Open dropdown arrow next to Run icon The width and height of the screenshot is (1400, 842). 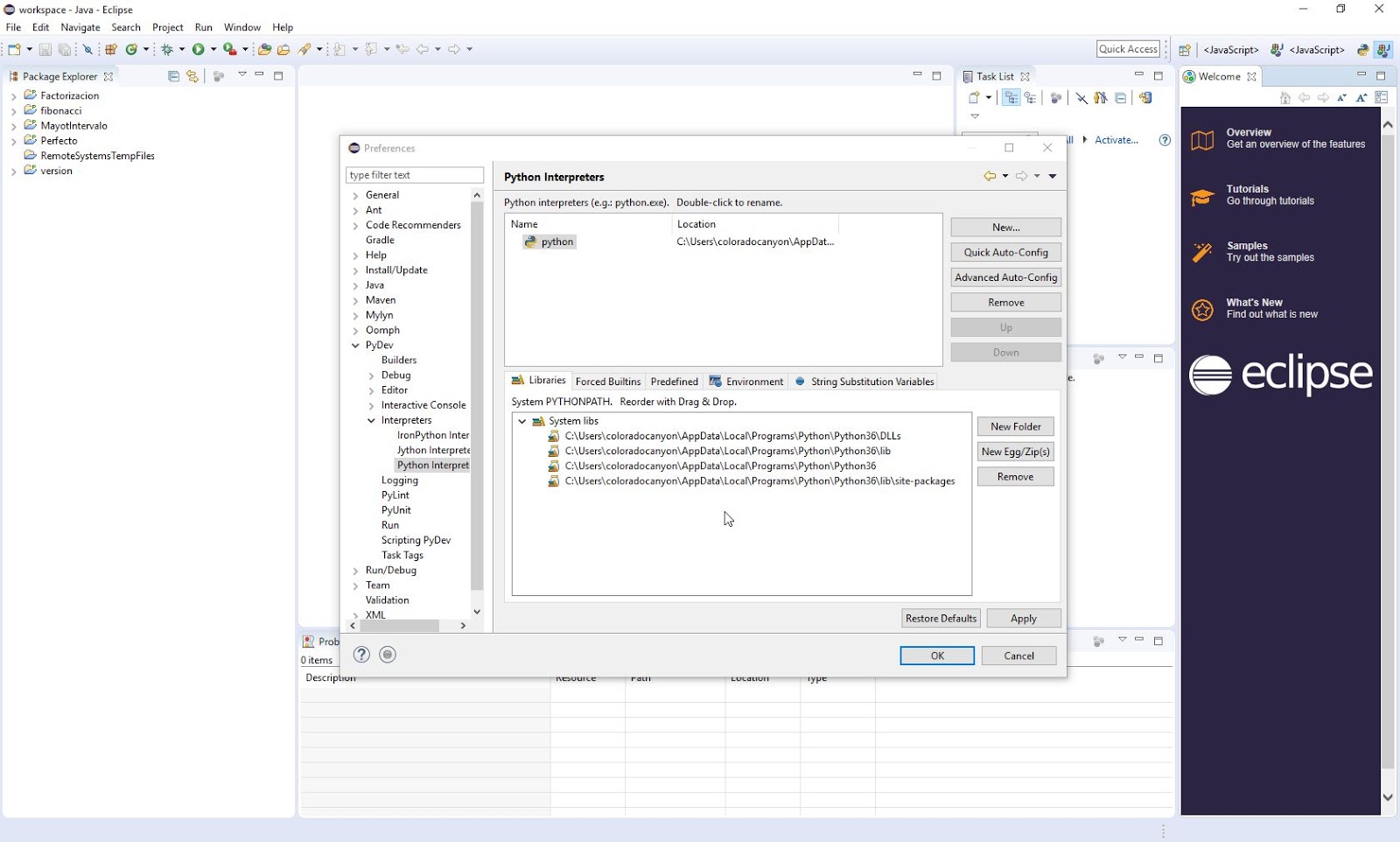click(x=213, y=50)
